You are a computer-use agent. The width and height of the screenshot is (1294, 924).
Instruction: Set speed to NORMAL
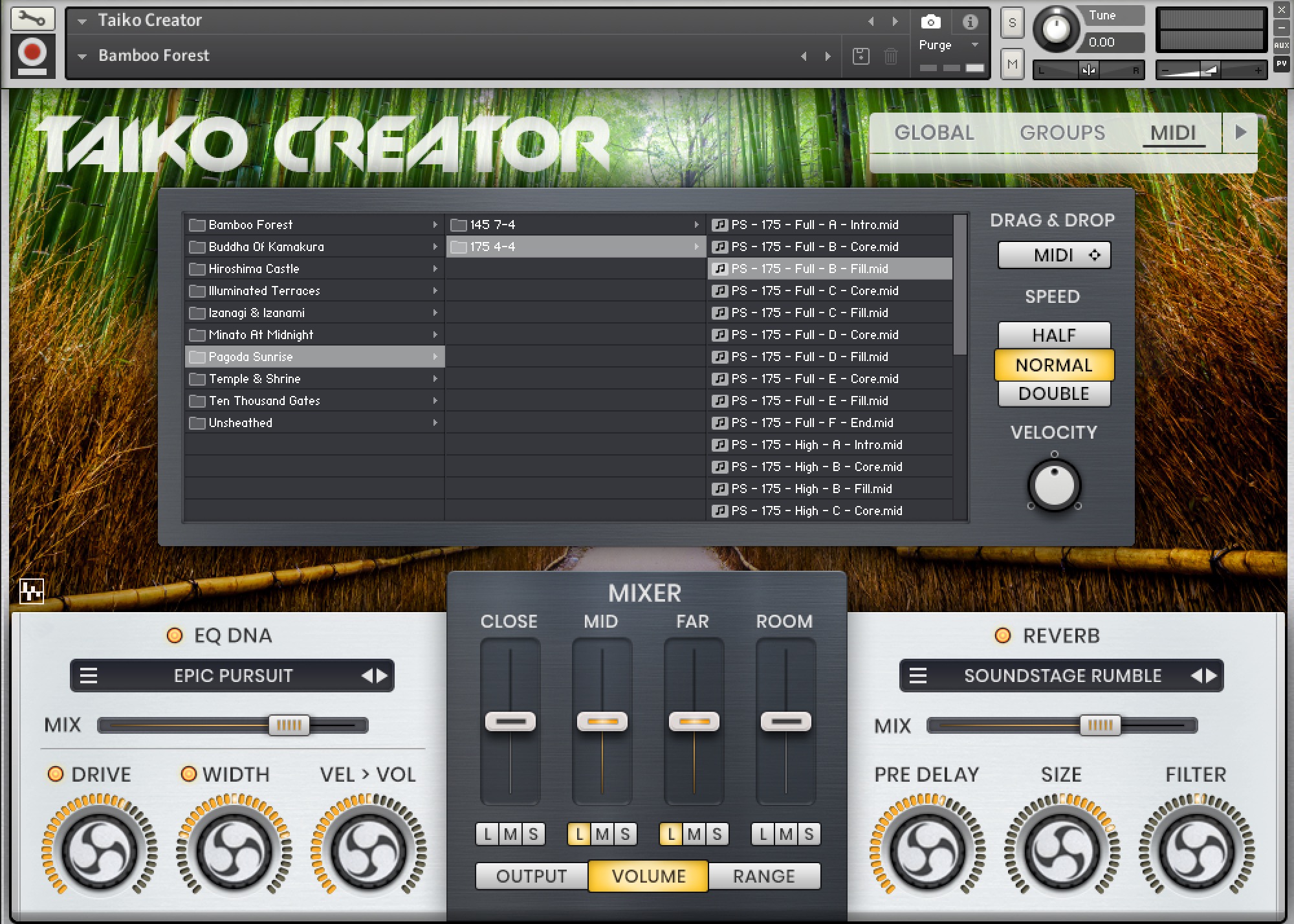[x=1054, y=365]
